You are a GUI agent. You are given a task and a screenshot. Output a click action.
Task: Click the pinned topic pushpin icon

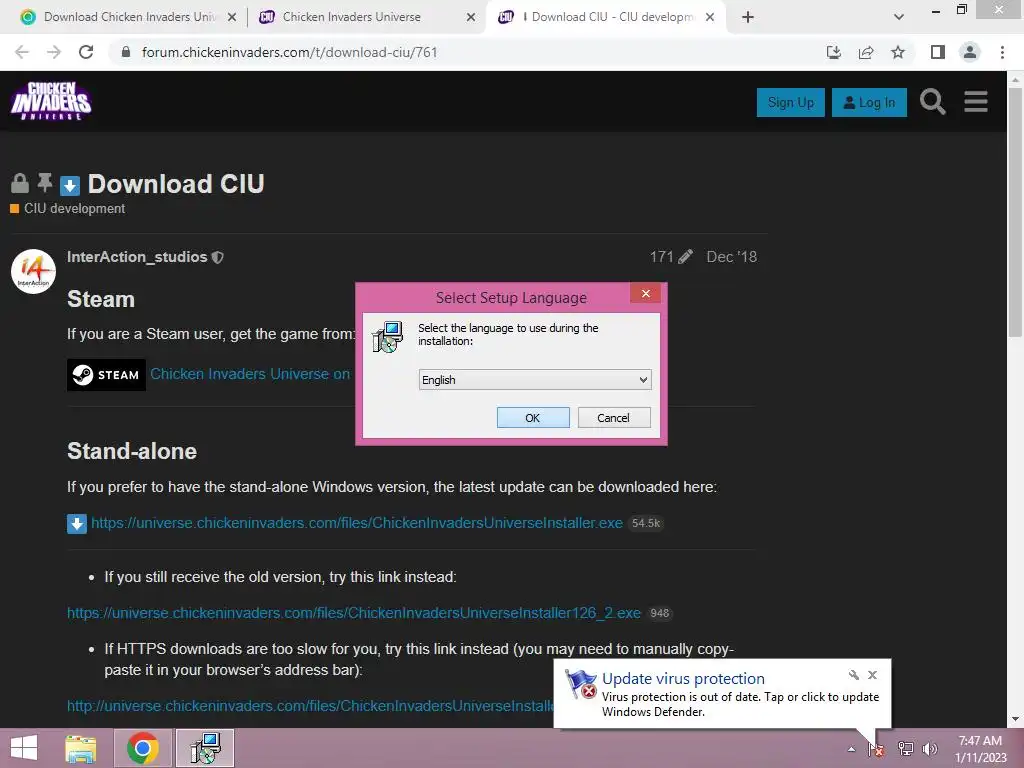(44, 183)
